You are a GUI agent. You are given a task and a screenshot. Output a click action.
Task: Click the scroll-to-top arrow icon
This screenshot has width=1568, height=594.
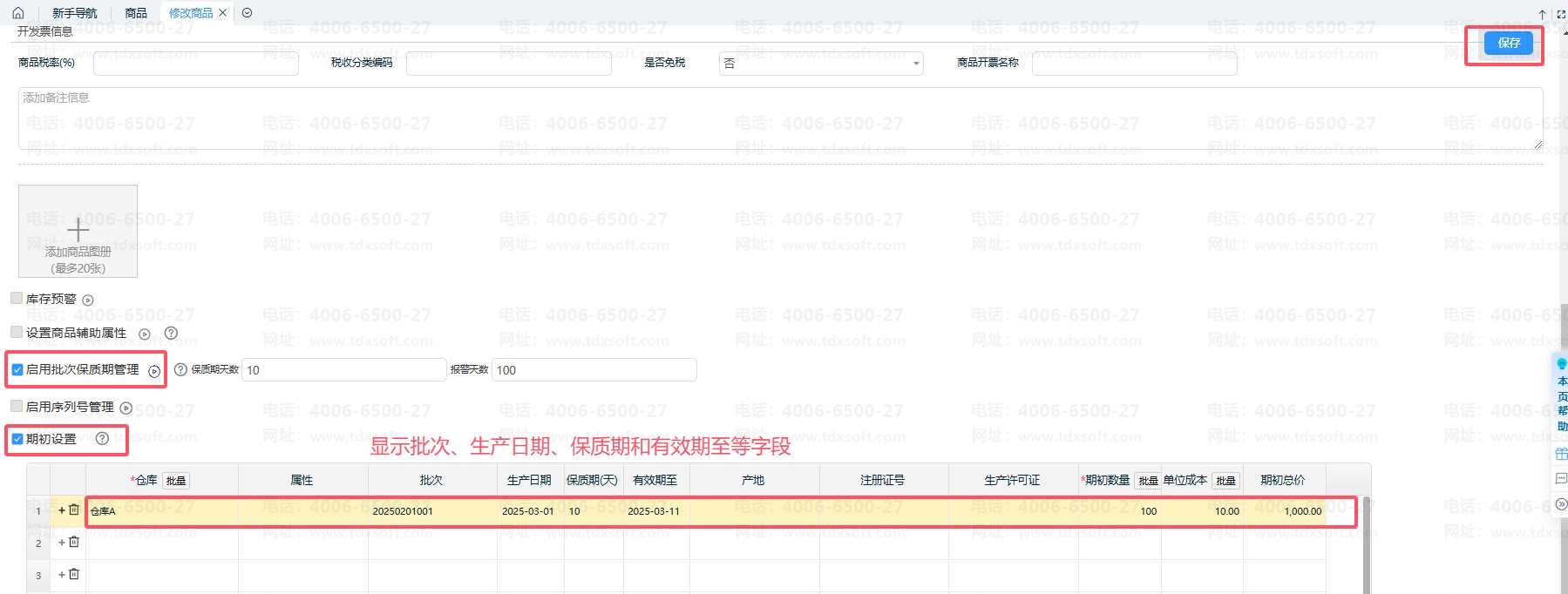(x=1542, y=14)
